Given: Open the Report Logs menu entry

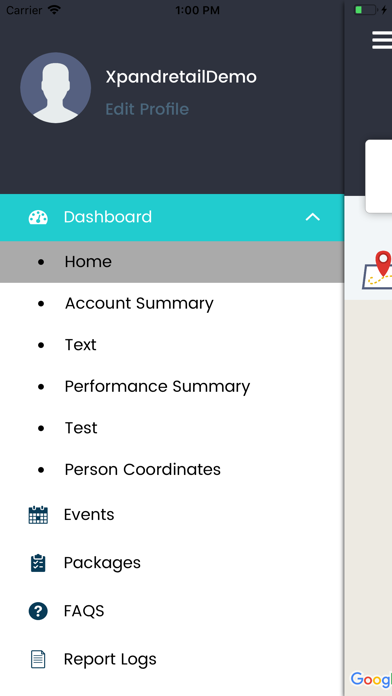Looking at the screenshot, I should tap(172, 659).
